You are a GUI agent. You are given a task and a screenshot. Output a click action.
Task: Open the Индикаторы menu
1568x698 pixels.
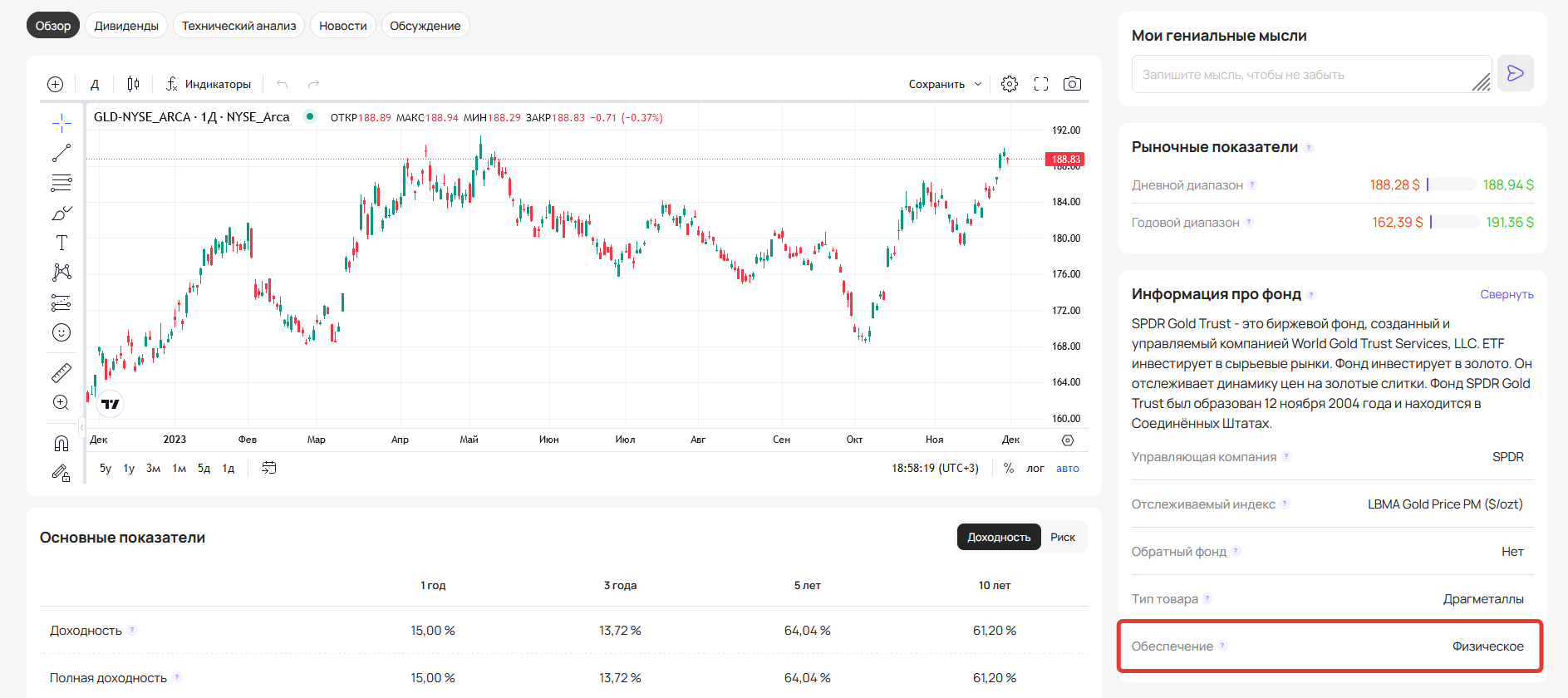209,84
